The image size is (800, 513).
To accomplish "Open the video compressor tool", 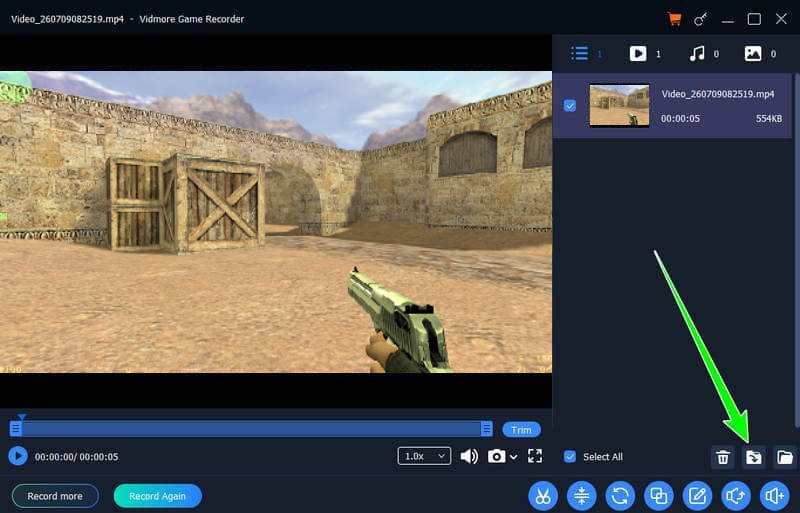I will click(582, 496).
